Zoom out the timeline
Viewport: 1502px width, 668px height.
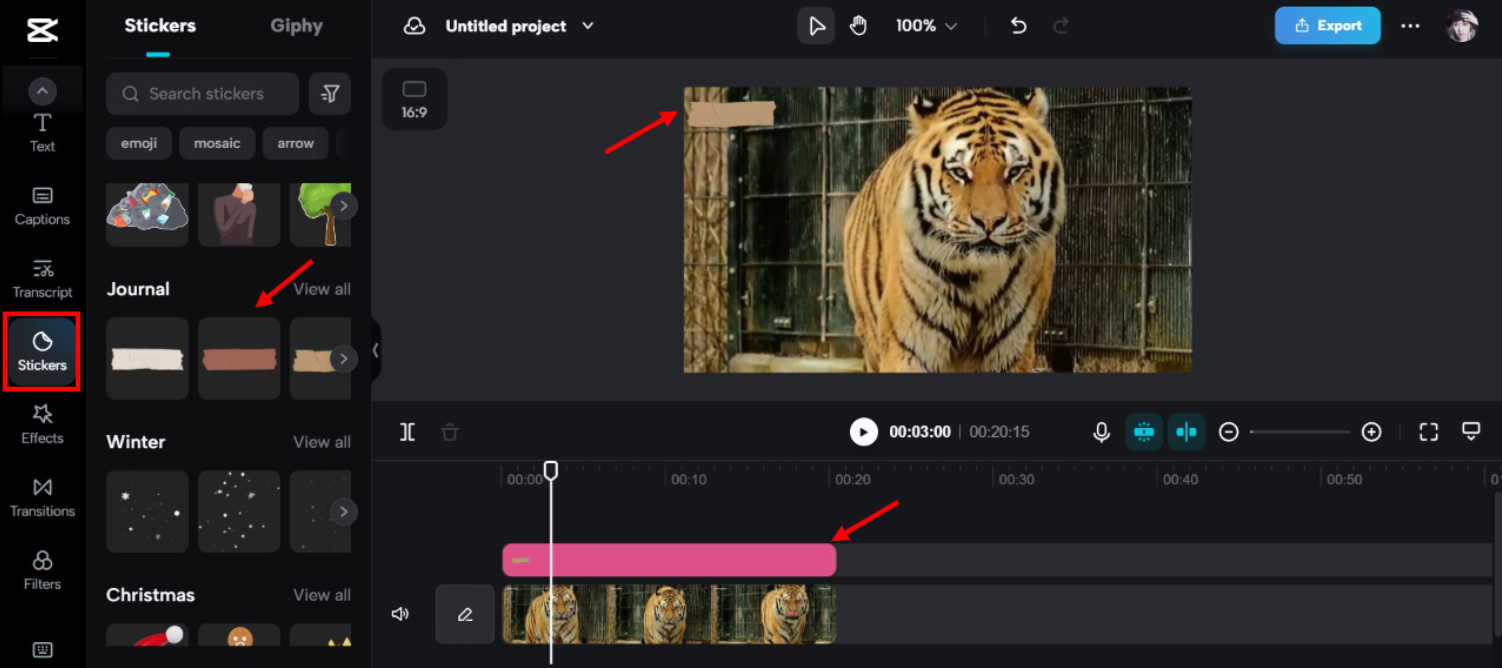tap(1229, 432)
